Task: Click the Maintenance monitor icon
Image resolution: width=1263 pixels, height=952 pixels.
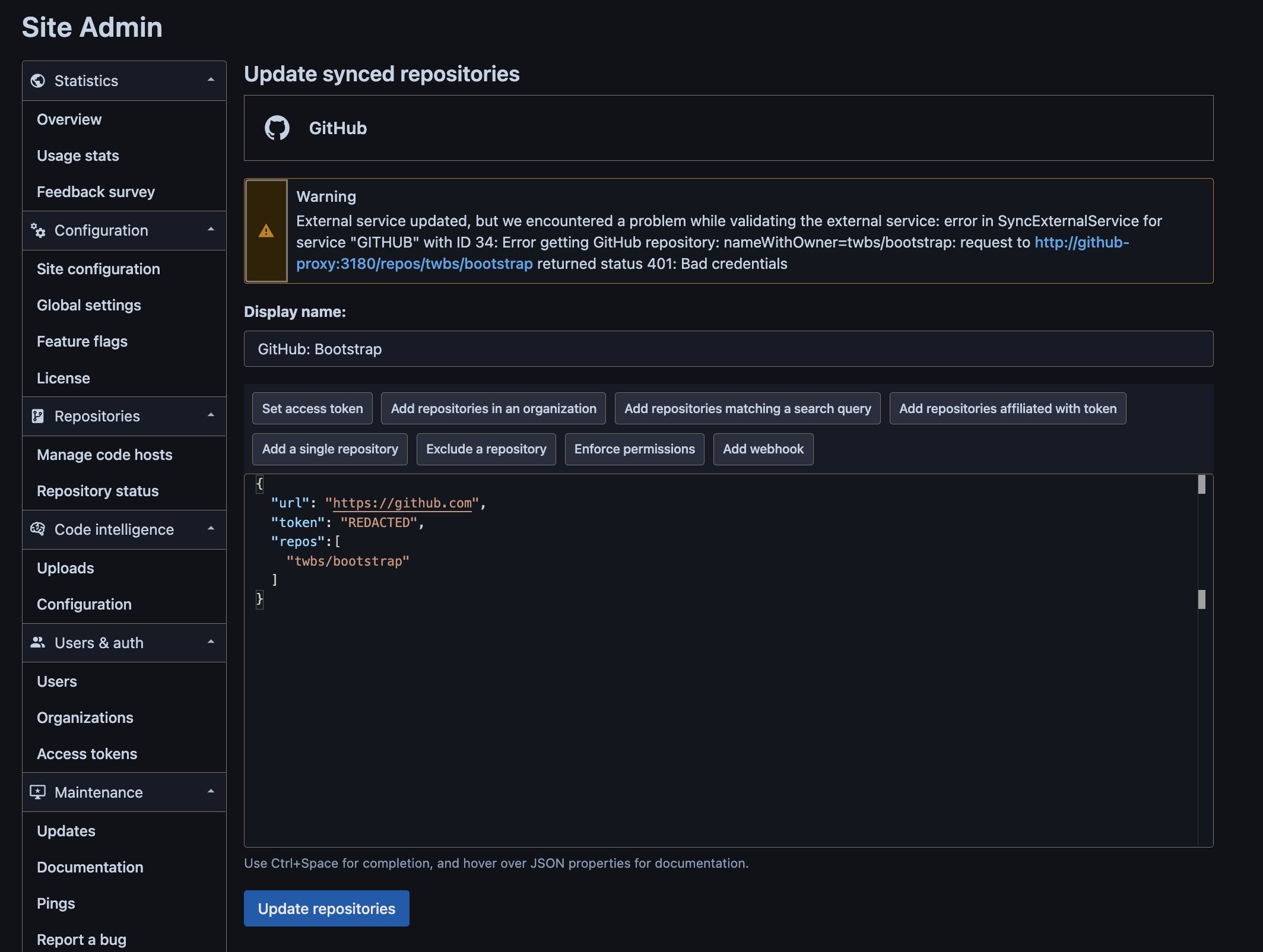Action: [38, 792]
